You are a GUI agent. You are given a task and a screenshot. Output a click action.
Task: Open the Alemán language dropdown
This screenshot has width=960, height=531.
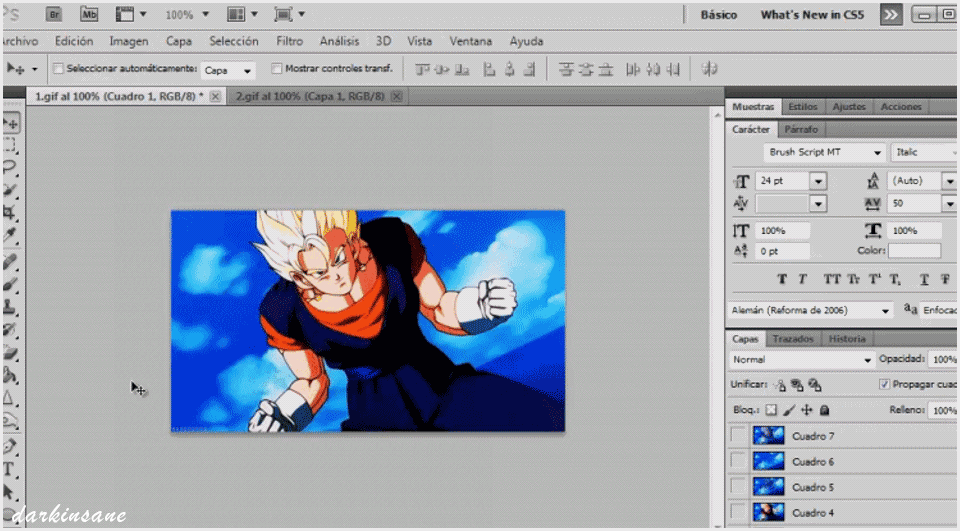point(811,311)
